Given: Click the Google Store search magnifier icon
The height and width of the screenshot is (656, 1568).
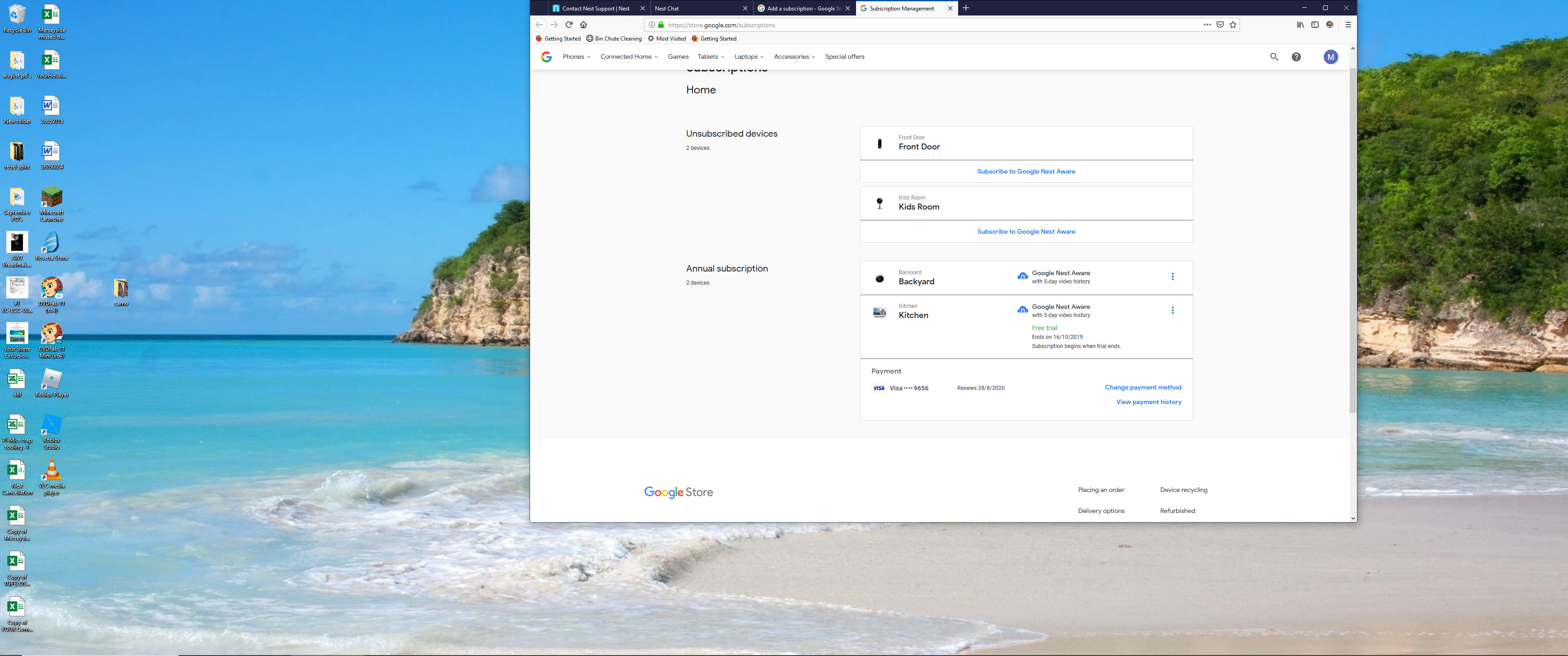Looking at the screenshot, I should [x=1274, y=56].
